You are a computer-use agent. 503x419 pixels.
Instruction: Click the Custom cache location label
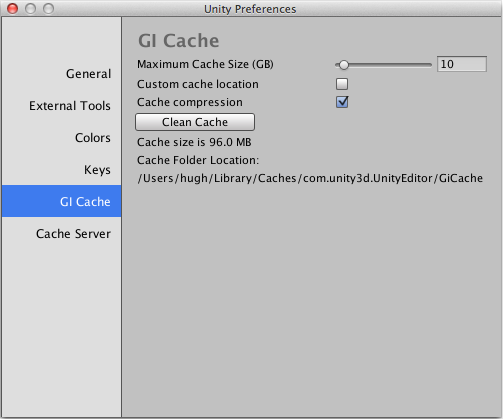(198, 84)
